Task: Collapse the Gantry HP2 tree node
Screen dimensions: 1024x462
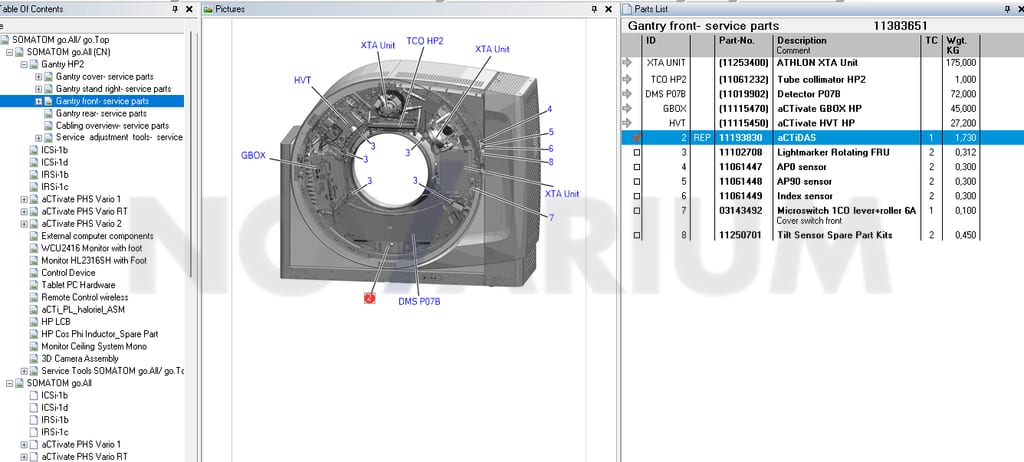Action: pyautogui.click(x=24, y=64)
